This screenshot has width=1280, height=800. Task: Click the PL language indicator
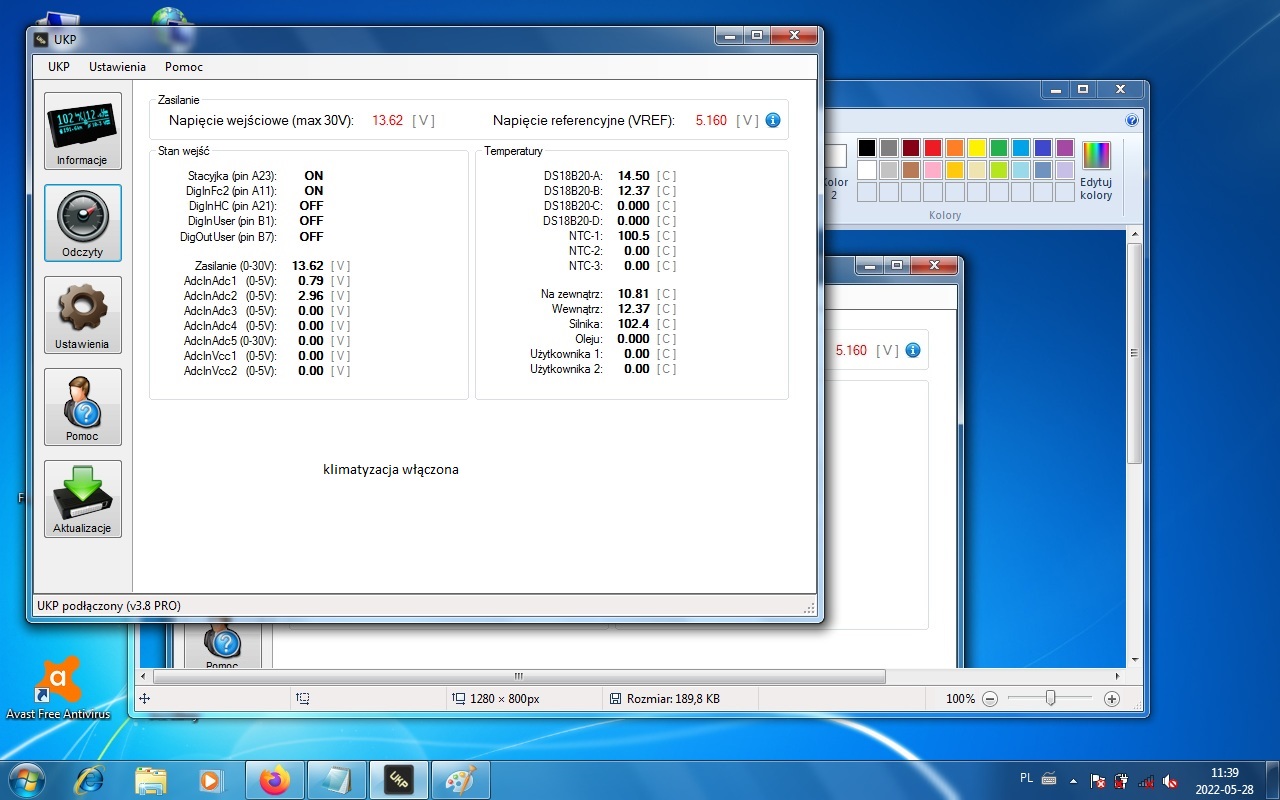click(x=1026, y=778)
